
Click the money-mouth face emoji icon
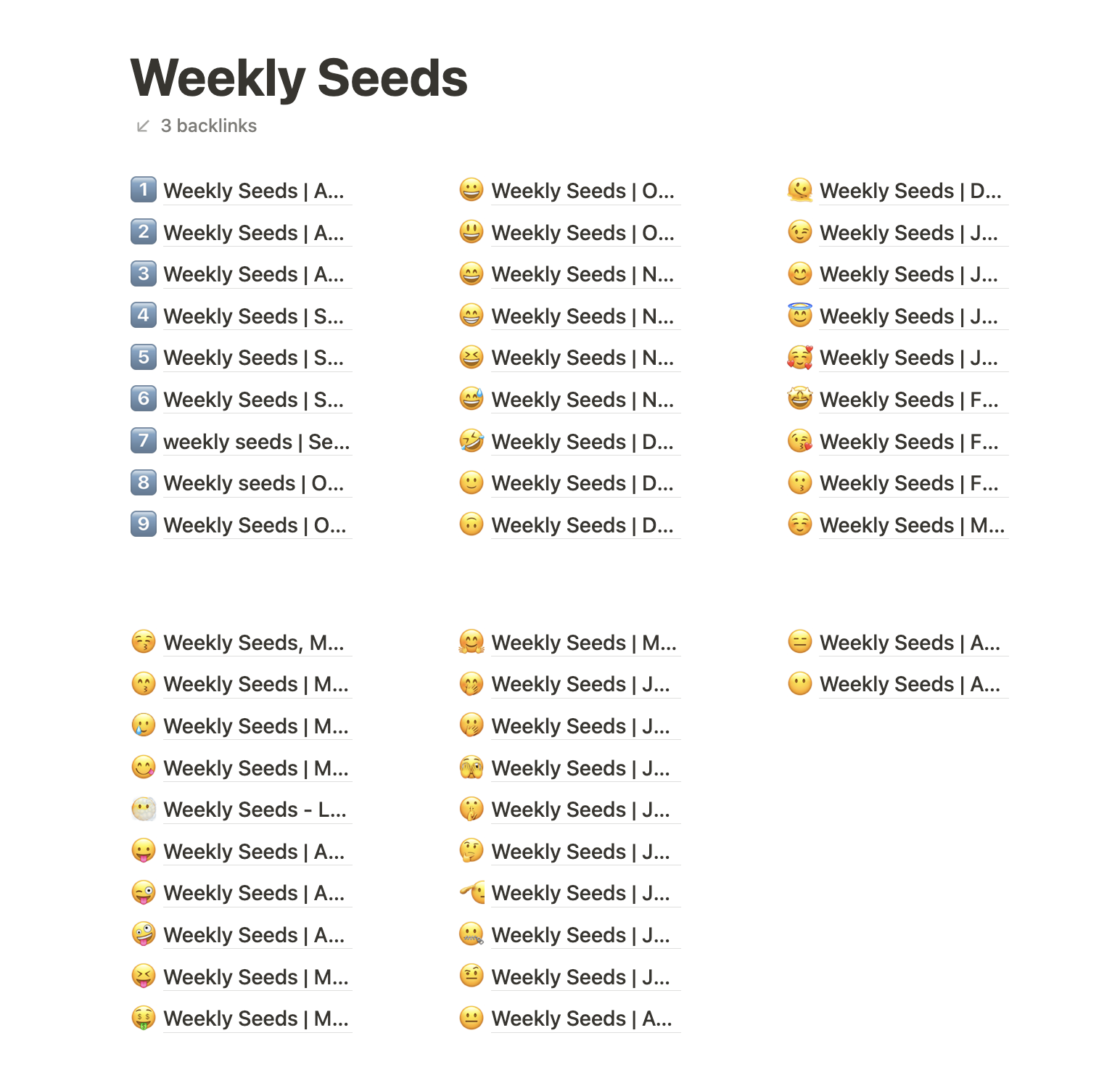[144, 1018]
